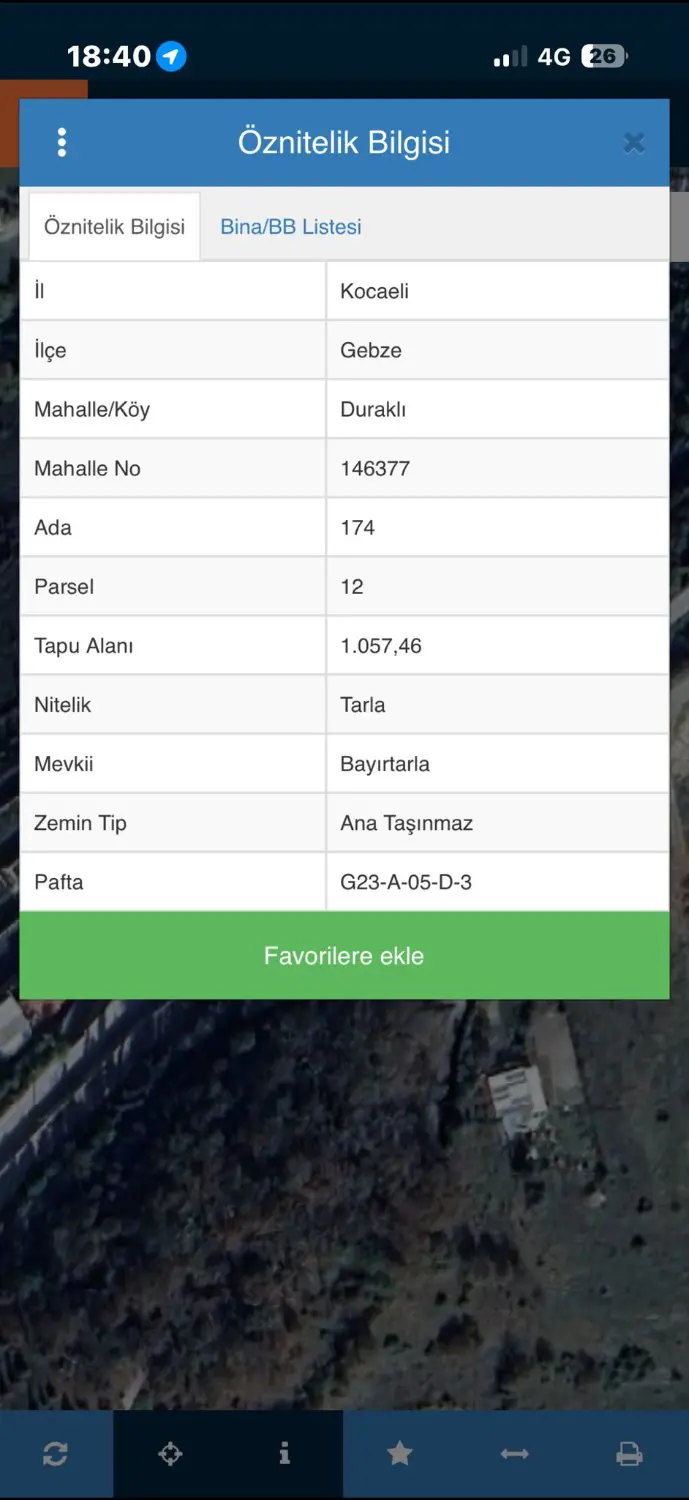Open favorites with the star icon
Screen dimensions: 689x1500
tap(400, 1454)
